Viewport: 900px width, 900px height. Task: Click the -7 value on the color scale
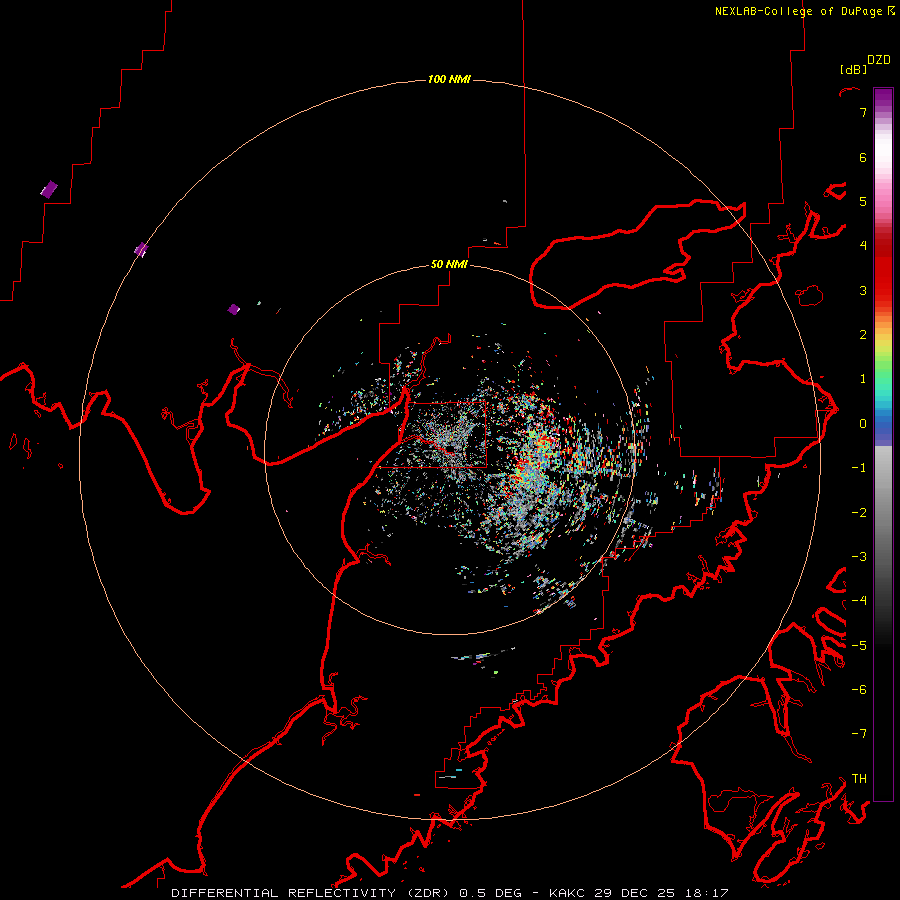point(859,734)
